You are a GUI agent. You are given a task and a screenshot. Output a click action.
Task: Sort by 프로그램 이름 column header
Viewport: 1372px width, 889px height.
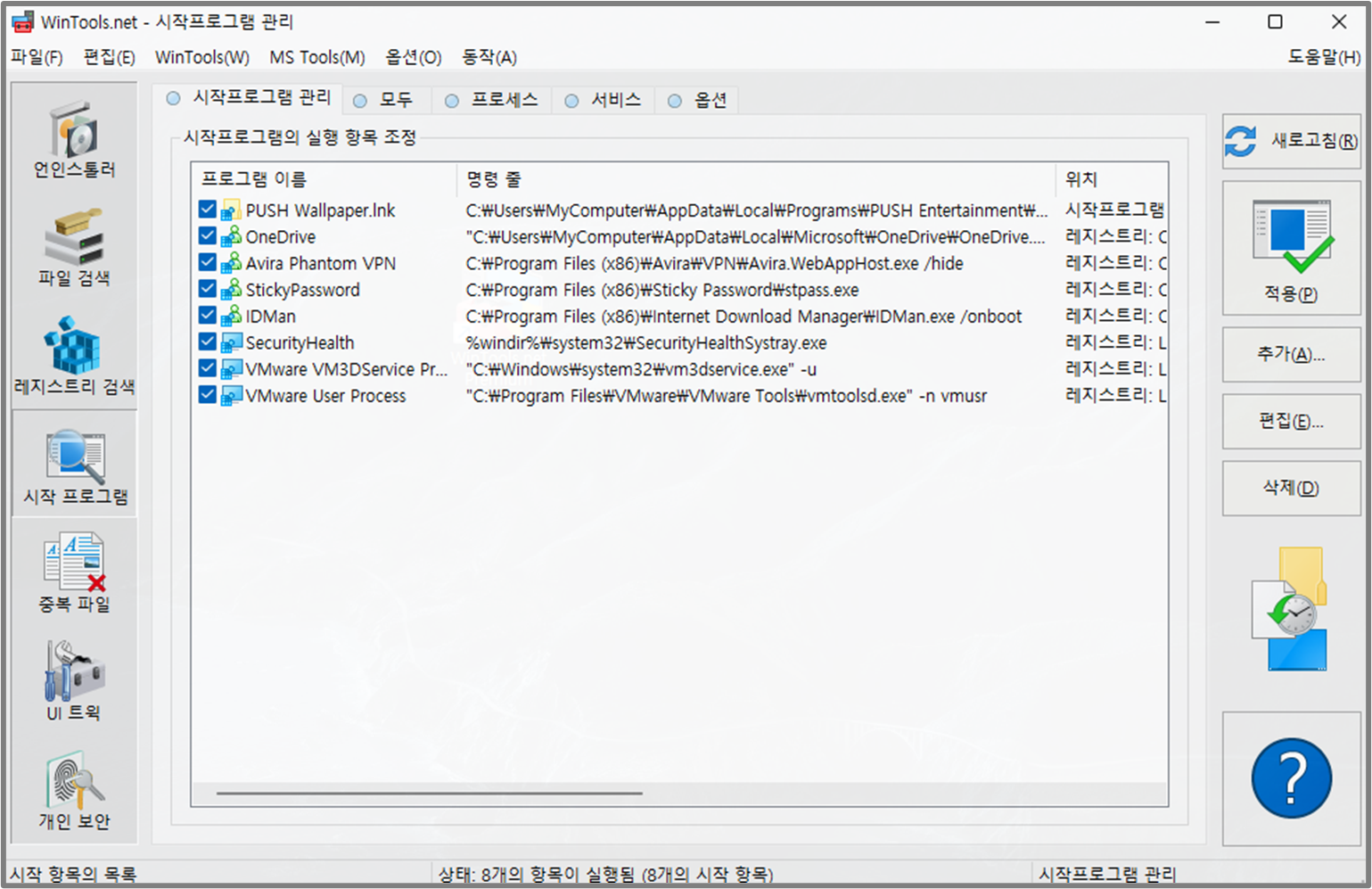click(x=325, y=179)
